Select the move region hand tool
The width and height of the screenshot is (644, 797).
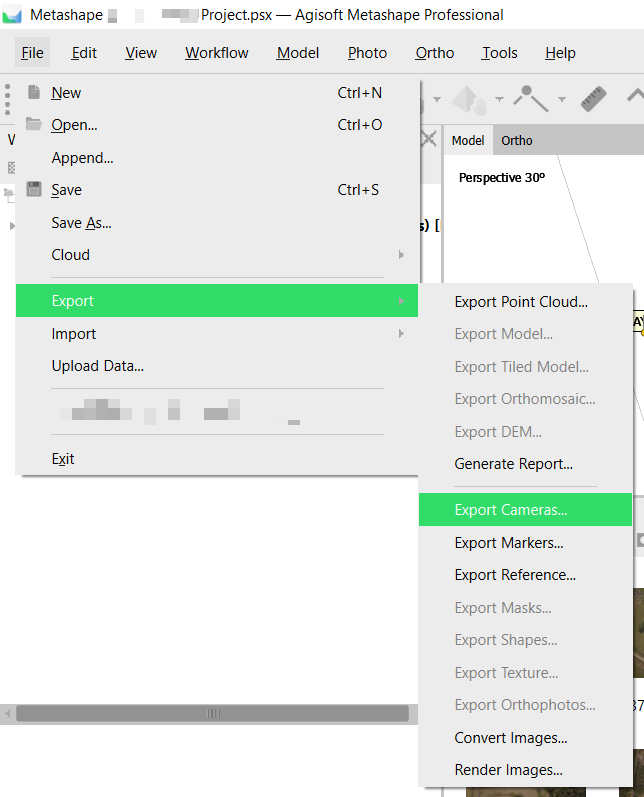click(469, 100)
